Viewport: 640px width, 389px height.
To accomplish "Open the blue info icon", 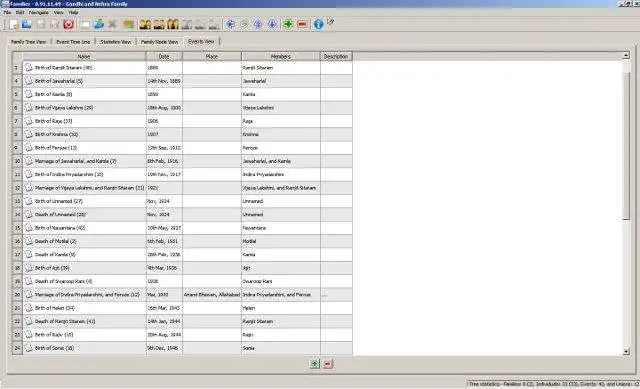I will click(x=318, y=24).
